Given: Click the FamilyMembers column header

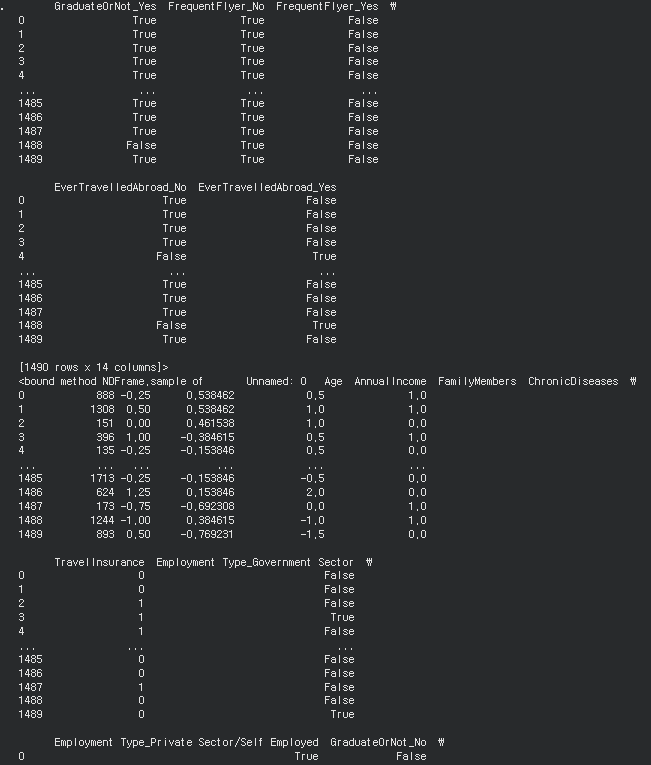Looking at the screenshot, I should [x=477, y=381].
